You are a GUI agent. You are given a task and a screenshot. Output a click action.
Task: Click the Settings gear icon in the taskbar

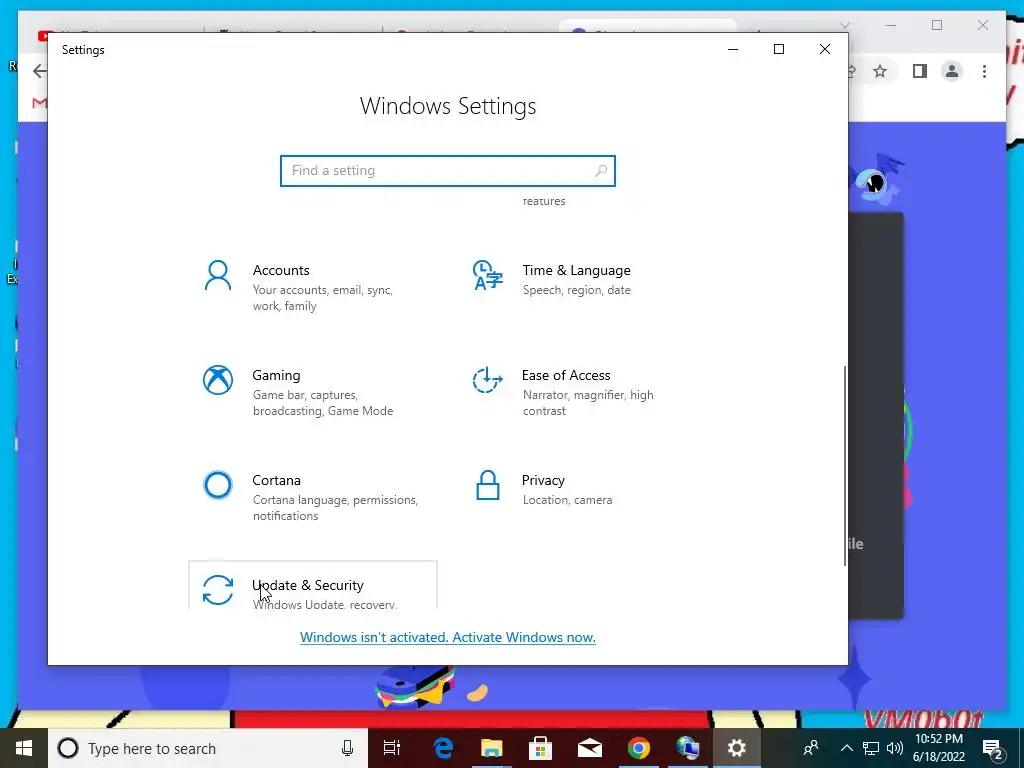coord(737,748)
